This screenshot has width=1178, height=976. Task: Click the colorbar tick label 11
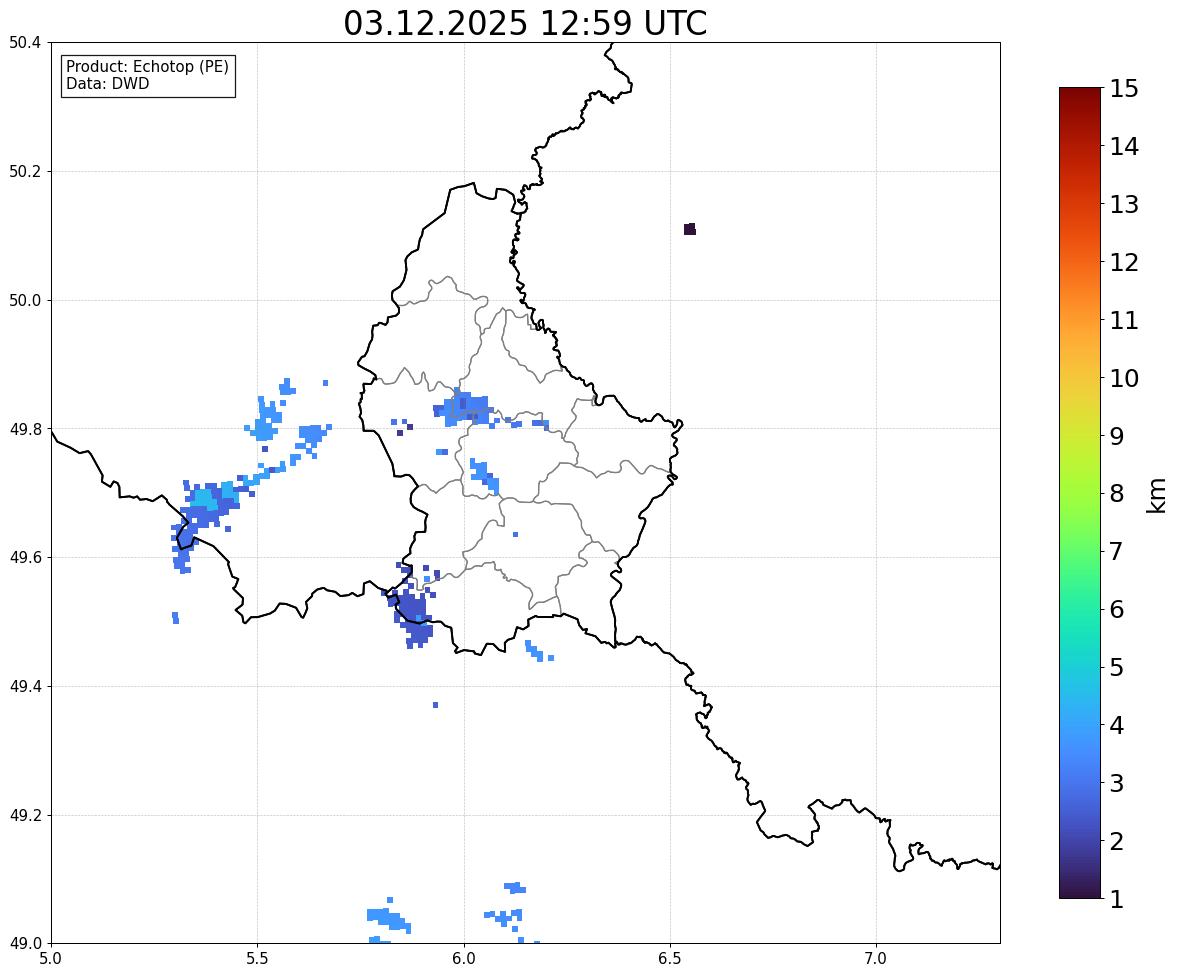(1123, 320)
